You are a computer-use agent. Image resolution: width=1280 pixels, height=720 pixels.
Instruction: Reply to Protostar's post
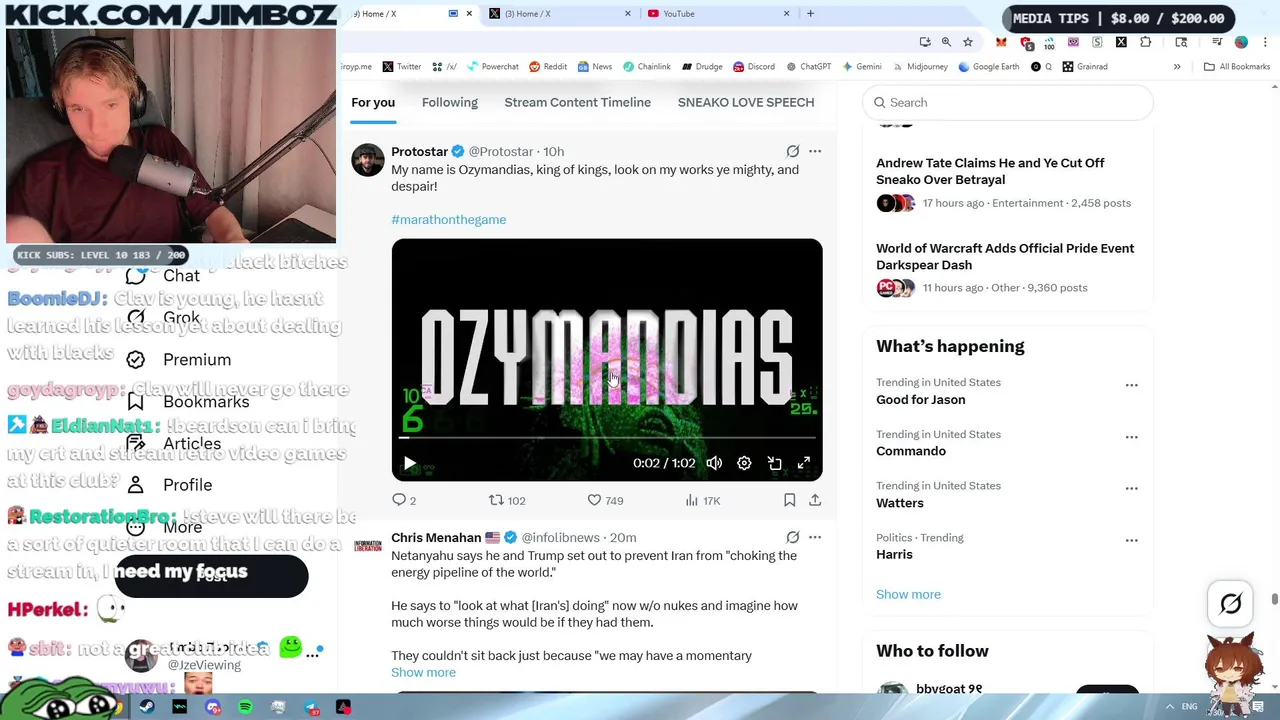pyautogui.click(x=404, y=500)
